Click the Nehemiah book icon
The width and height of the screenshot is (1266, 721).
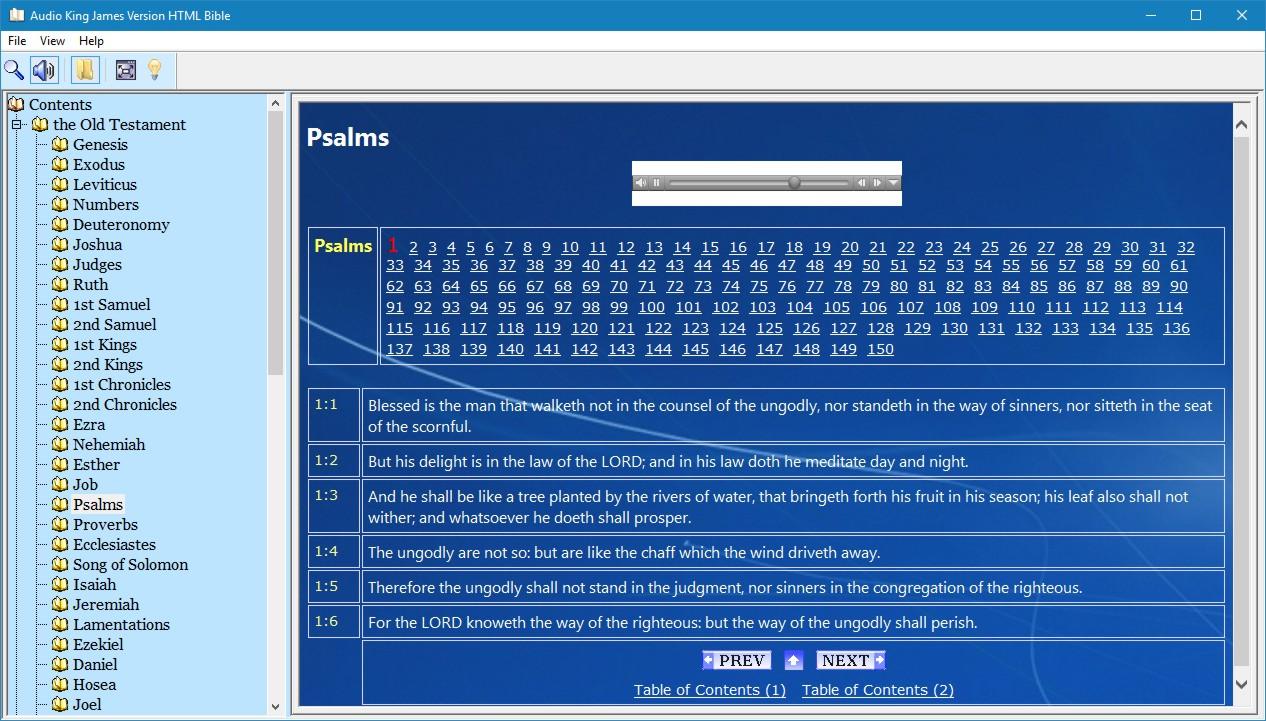(x=60, y=445)
